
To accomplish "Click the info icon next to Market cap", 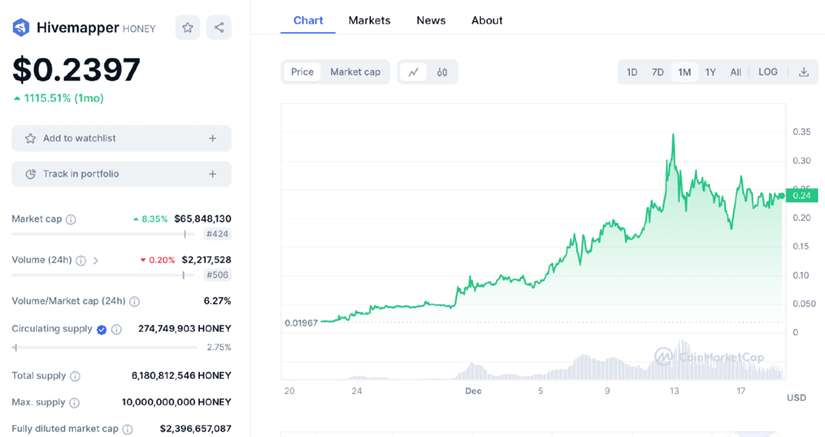I will [71, 219].
